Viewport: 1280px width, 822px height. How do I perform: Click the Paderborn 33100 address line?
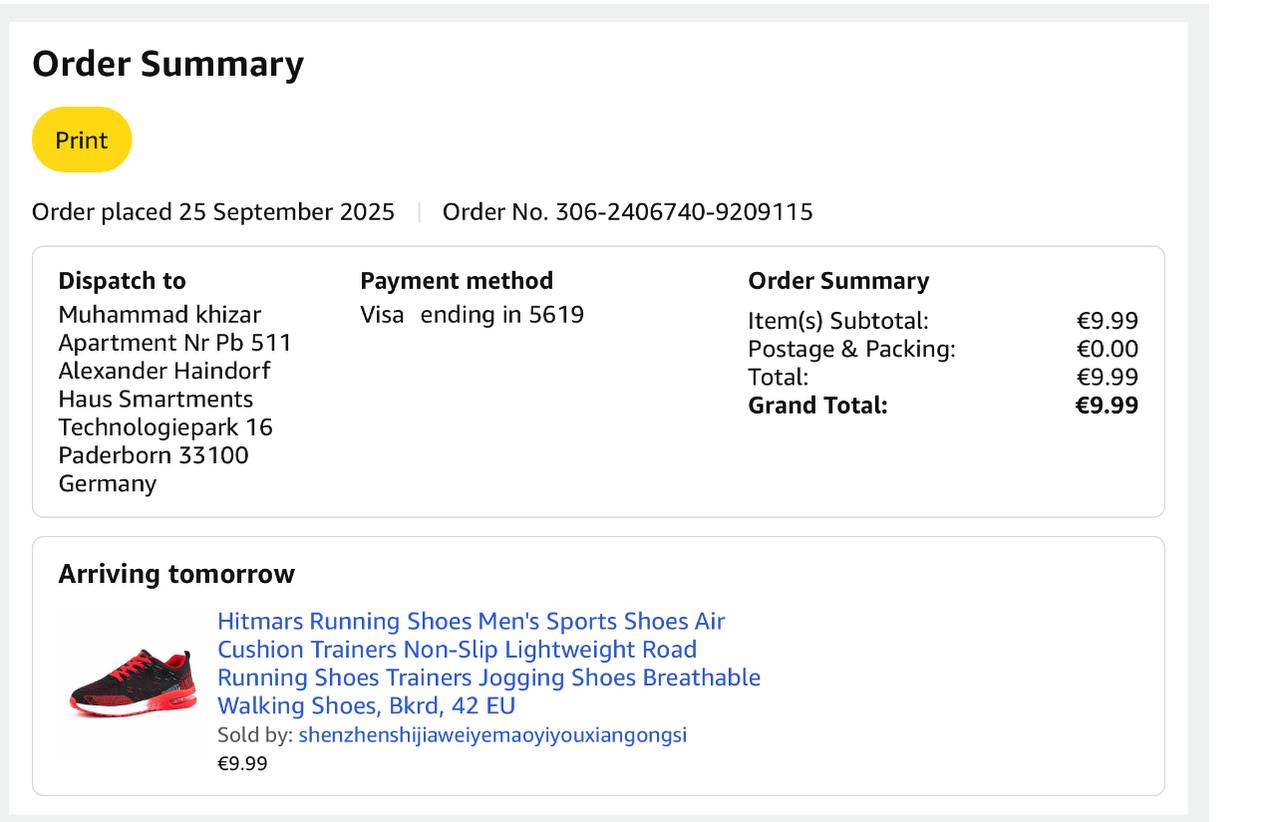pos(153,455)
